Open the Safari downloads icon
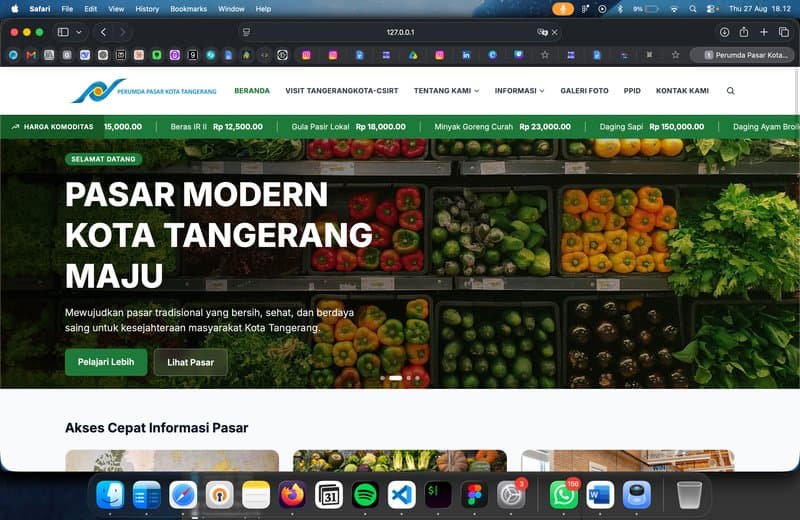The image size is (800, 520). click(724, 32)
